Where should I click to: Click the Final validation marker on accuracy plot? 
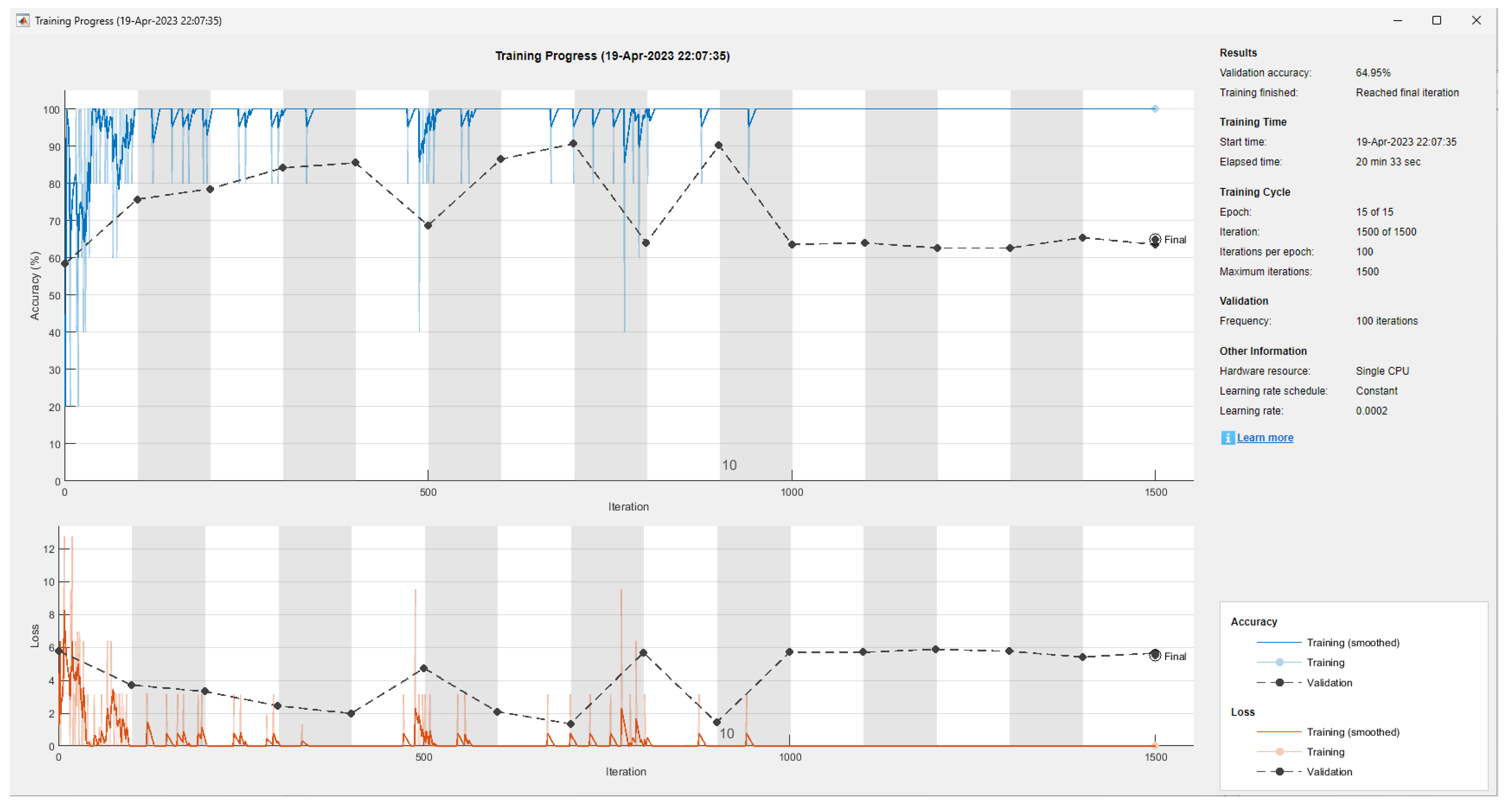coord(1155,239)
